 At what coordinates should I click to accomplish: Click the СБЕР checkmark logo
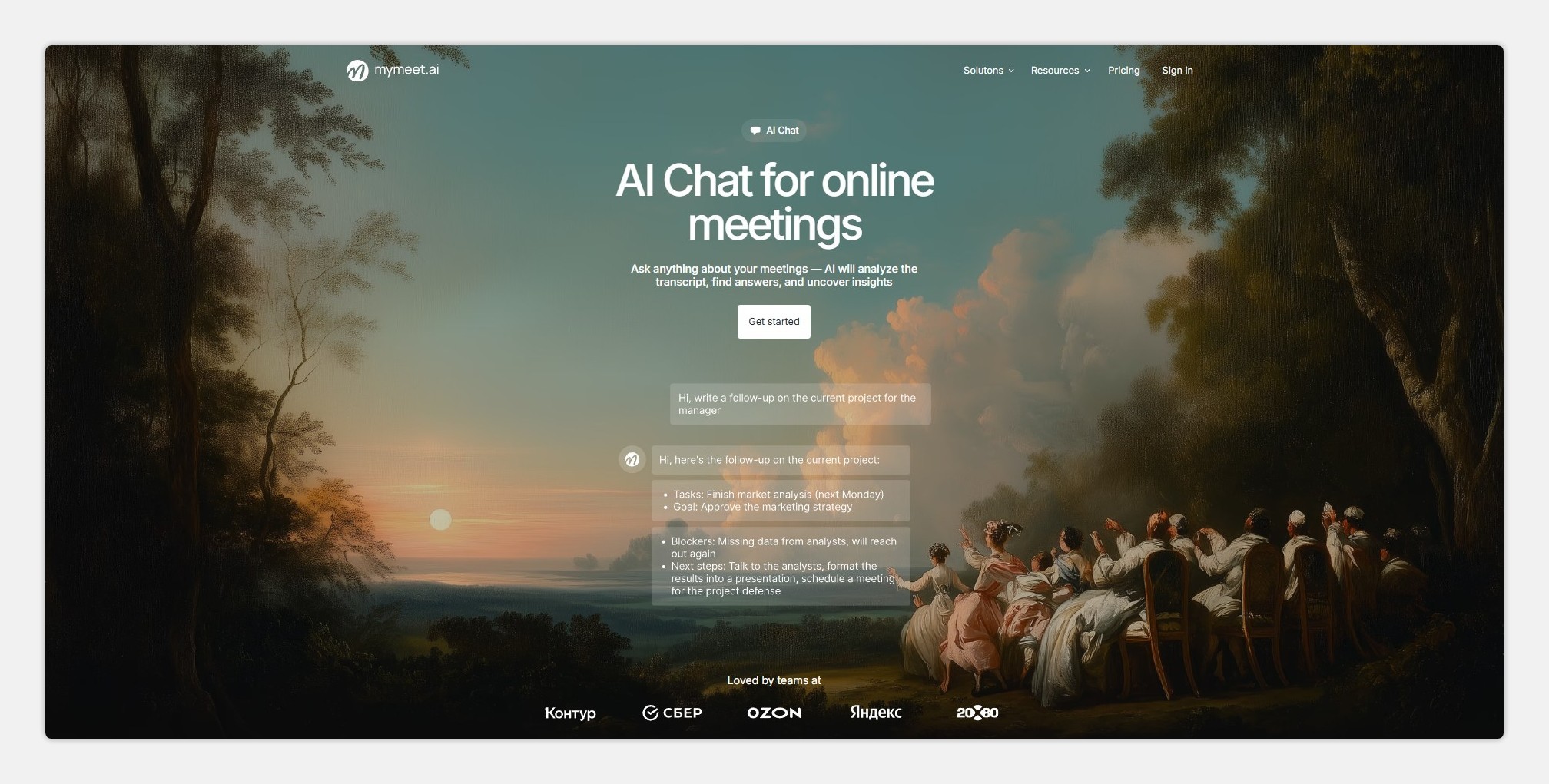pyautogui.click(x=672, y=713)
